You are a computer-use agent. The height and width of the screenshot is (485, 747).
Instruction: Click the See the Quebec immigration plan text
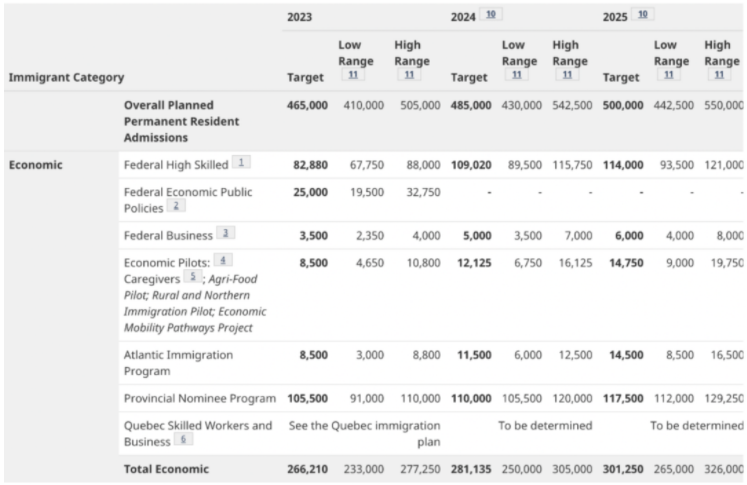[364, 434]
